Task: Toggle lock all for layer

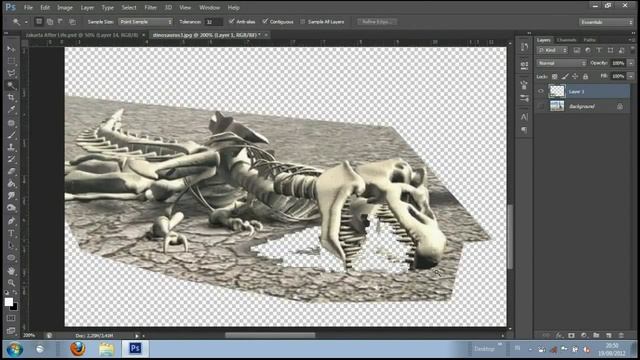Action: [x=585, y=76]
